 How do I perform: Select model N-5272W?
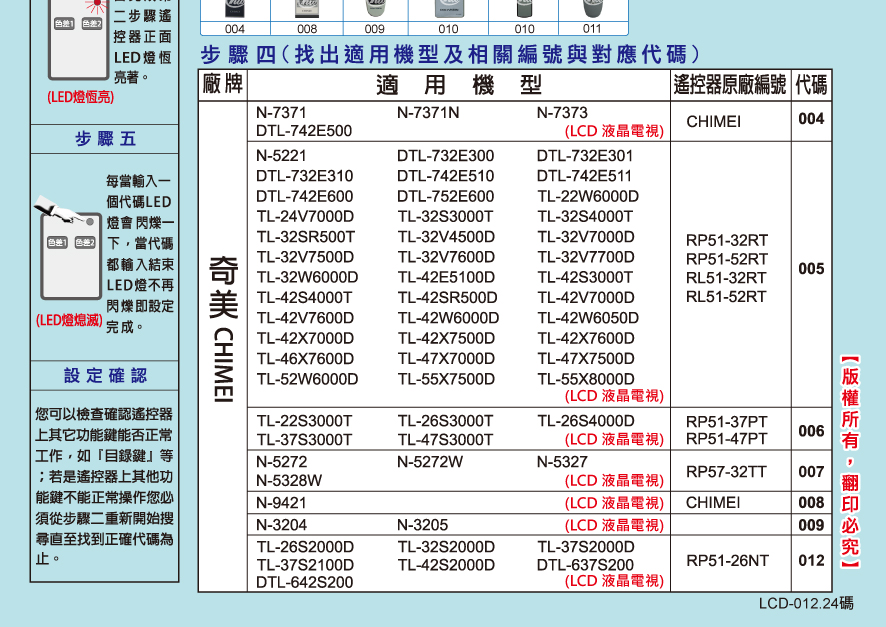429,462
